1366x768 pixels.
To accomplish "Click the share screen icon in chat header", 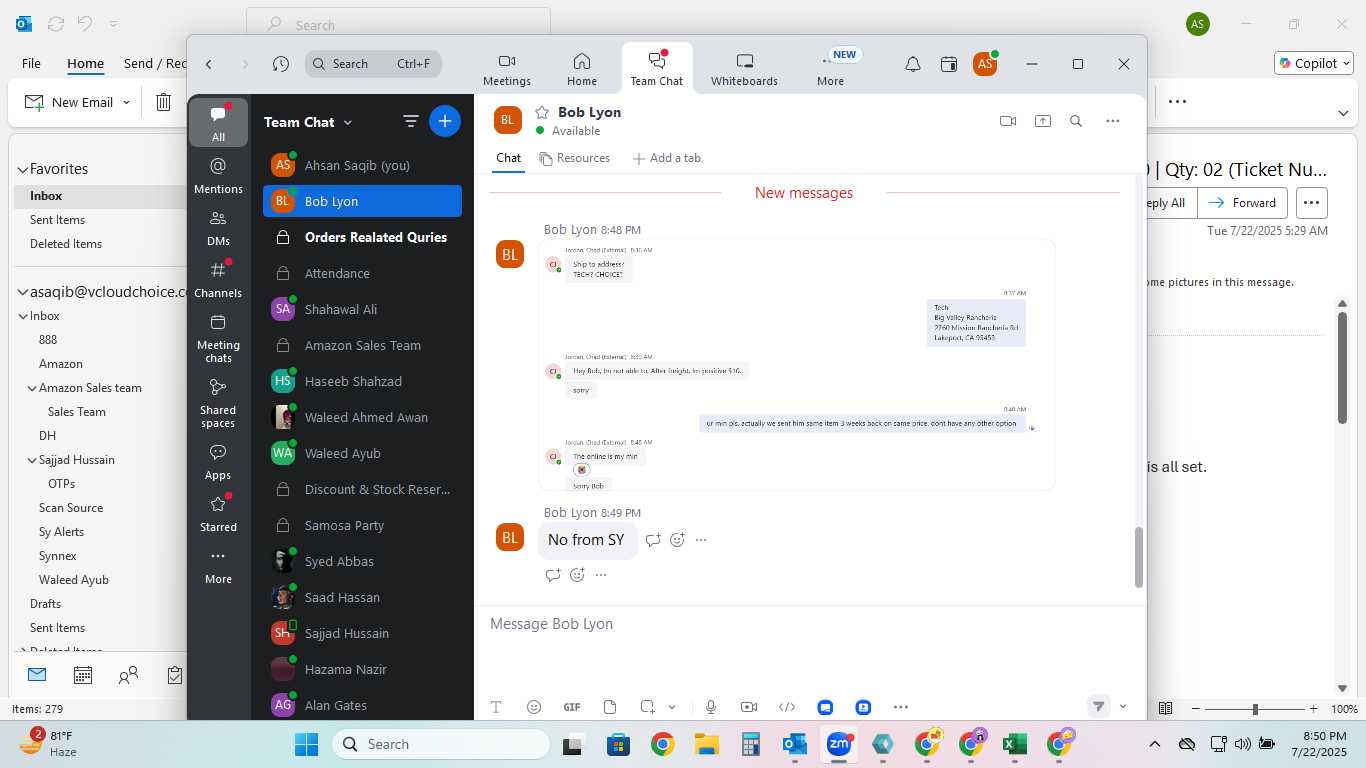I will pyautogui.click(x=1042, y=121).
